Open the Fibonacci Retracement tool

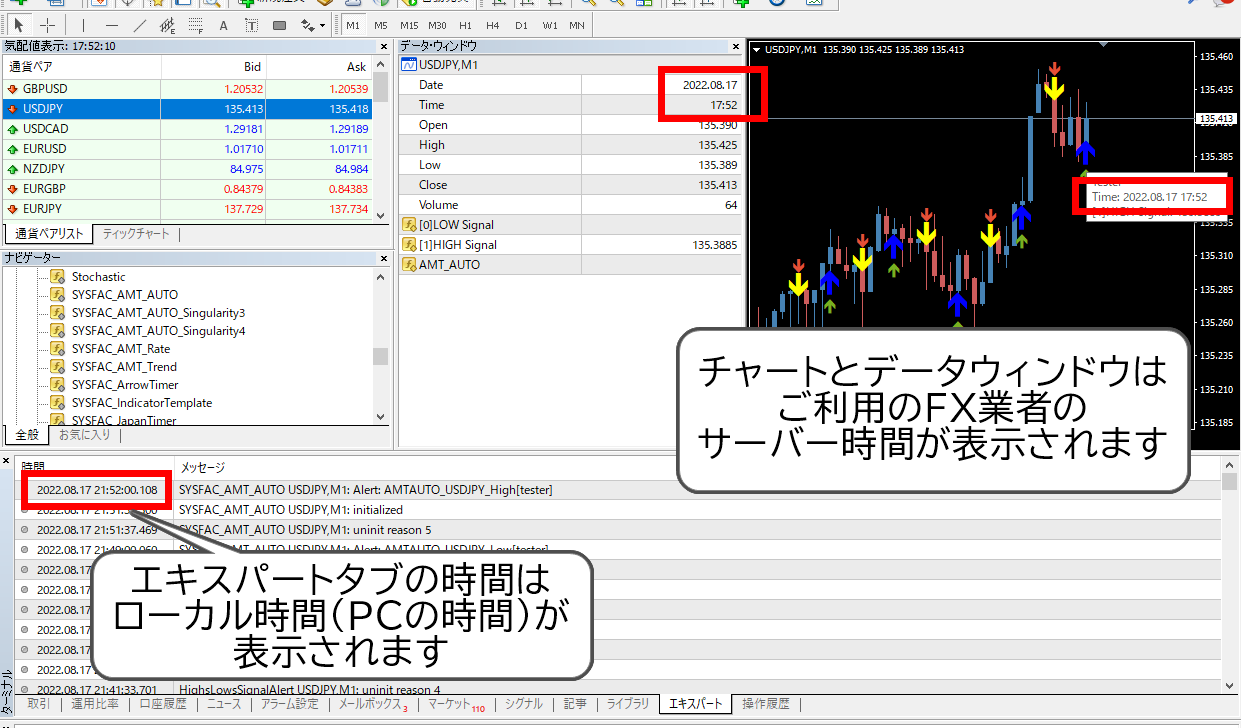[196, 25]
